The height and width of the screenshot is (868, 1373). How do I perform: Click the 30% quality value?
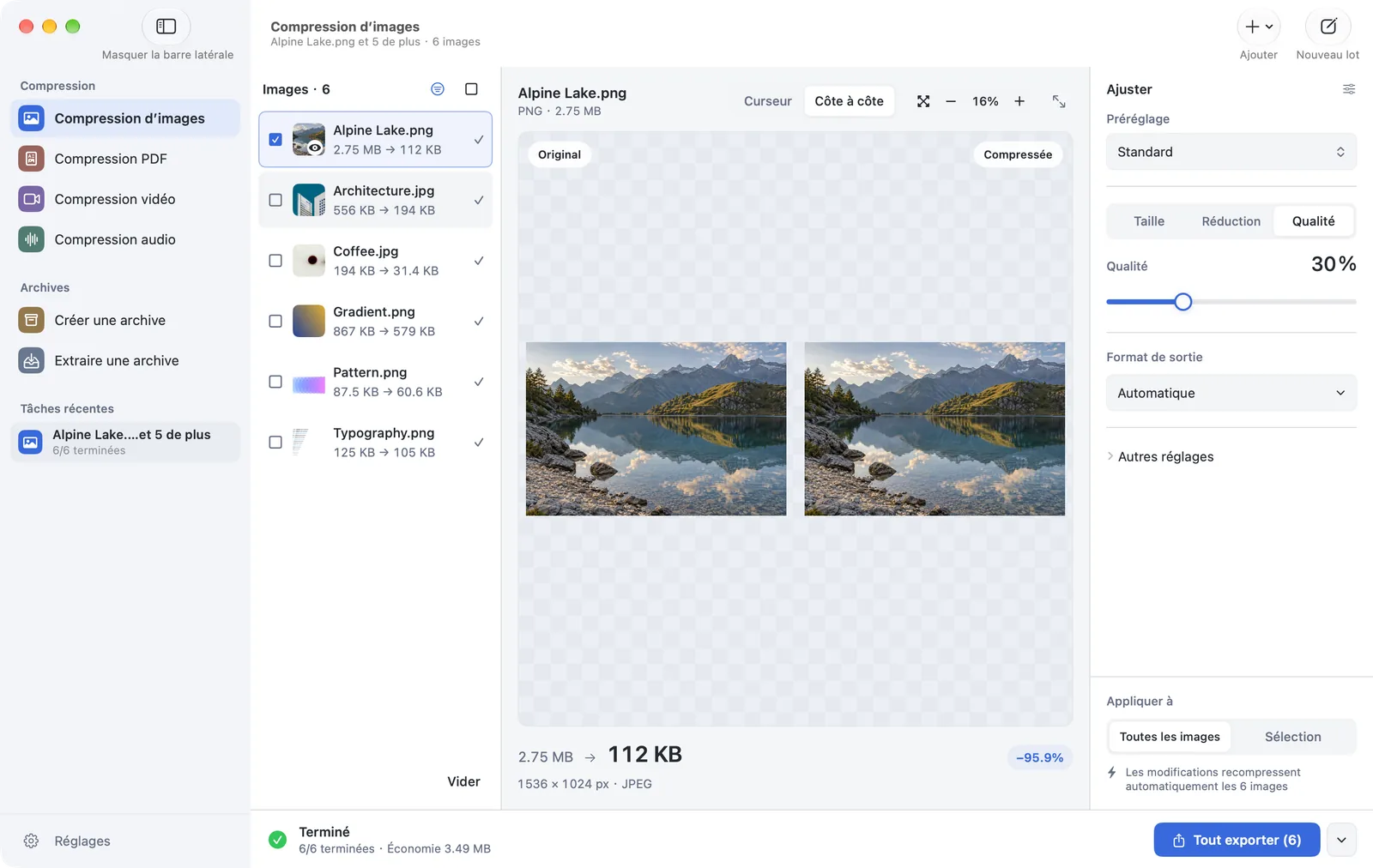(x=1334, y=264)
